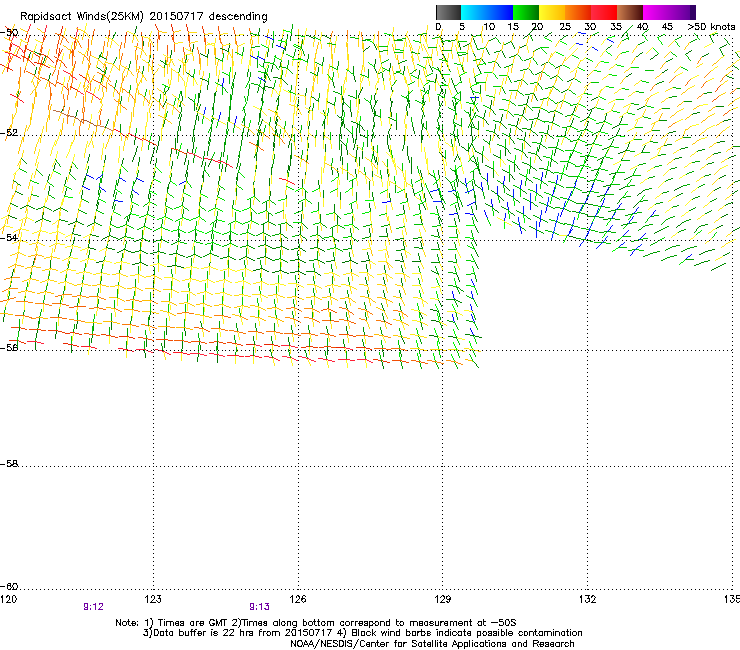The height and width of the screenshot is (650, 740).
Task: Click the brown 35-40 knots color swatch
Action: (630, 12)
